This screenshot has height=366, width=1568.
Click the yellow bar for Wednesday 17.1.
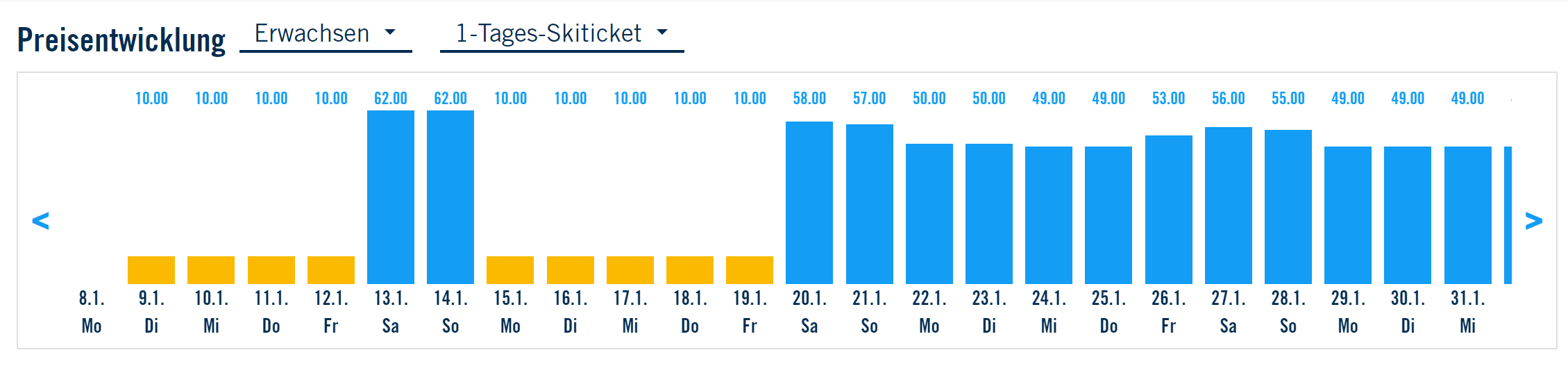point(630,270)
